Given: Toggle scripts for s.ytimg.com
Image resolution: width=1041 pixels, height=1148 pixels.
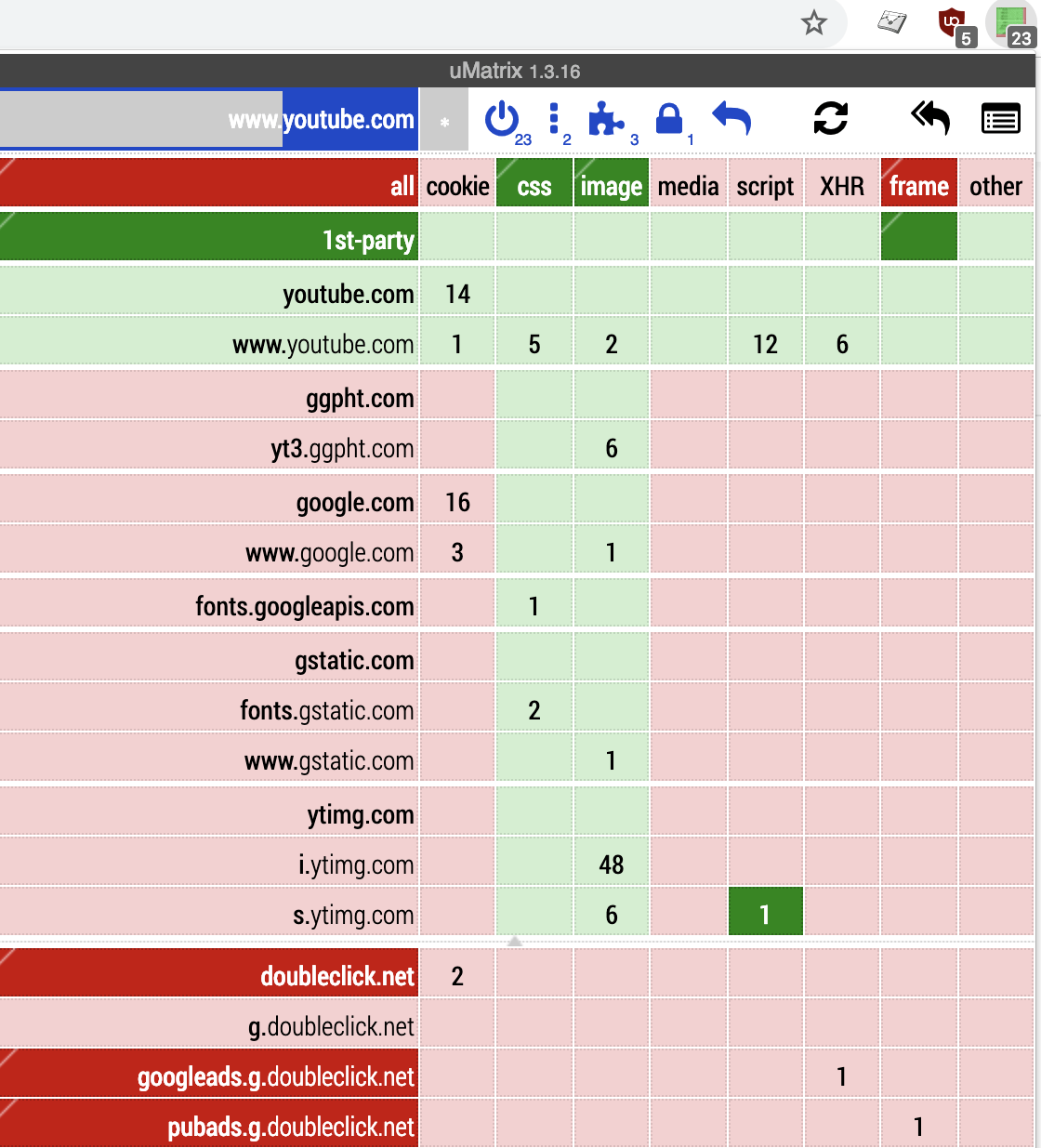Looking at the screenshot, I should click(765, 912).
